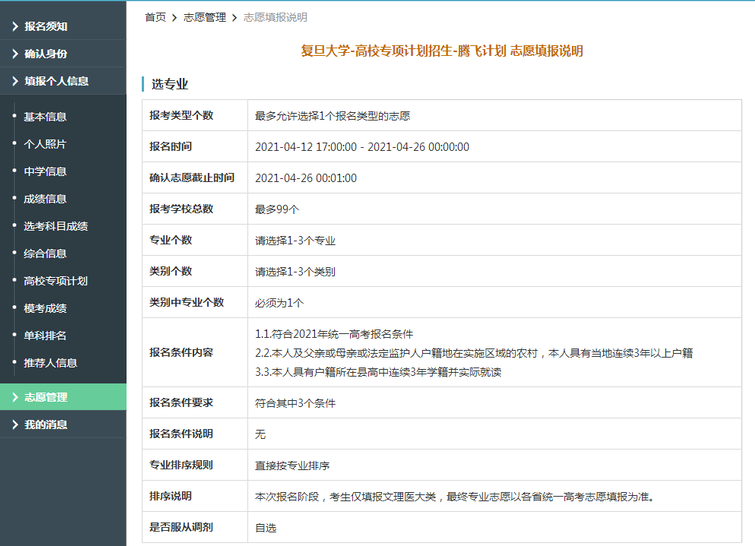This screenshot has height=546, width=755.
Task: Open 选考科目成绩 sidebar item
Action: pyautogui.click(x=55, y=226)
